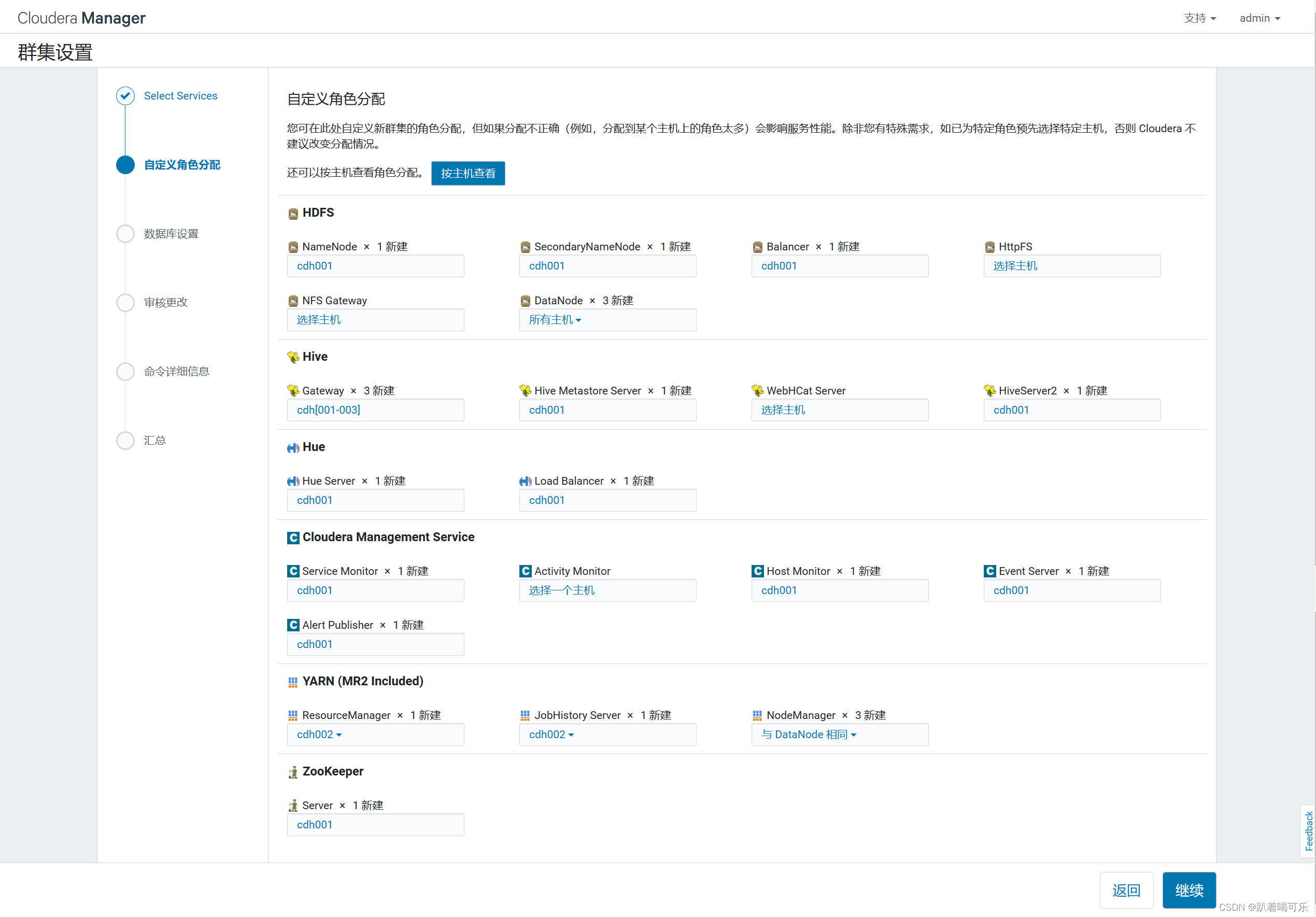1316x917 pixels.
Task: Click the WebHCat Server icon
Action: [757, 391]
